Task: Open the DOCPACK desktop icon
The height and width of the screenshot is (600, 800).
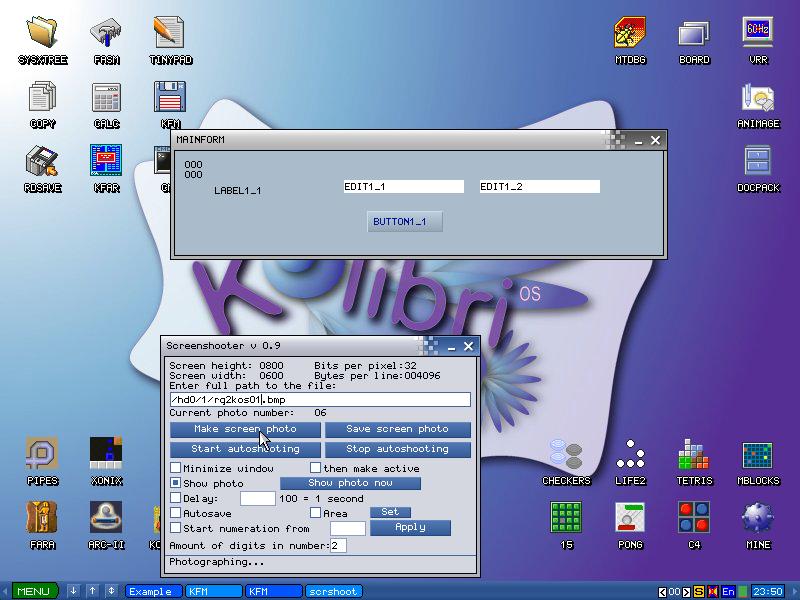Action: (x=757, y=163)
